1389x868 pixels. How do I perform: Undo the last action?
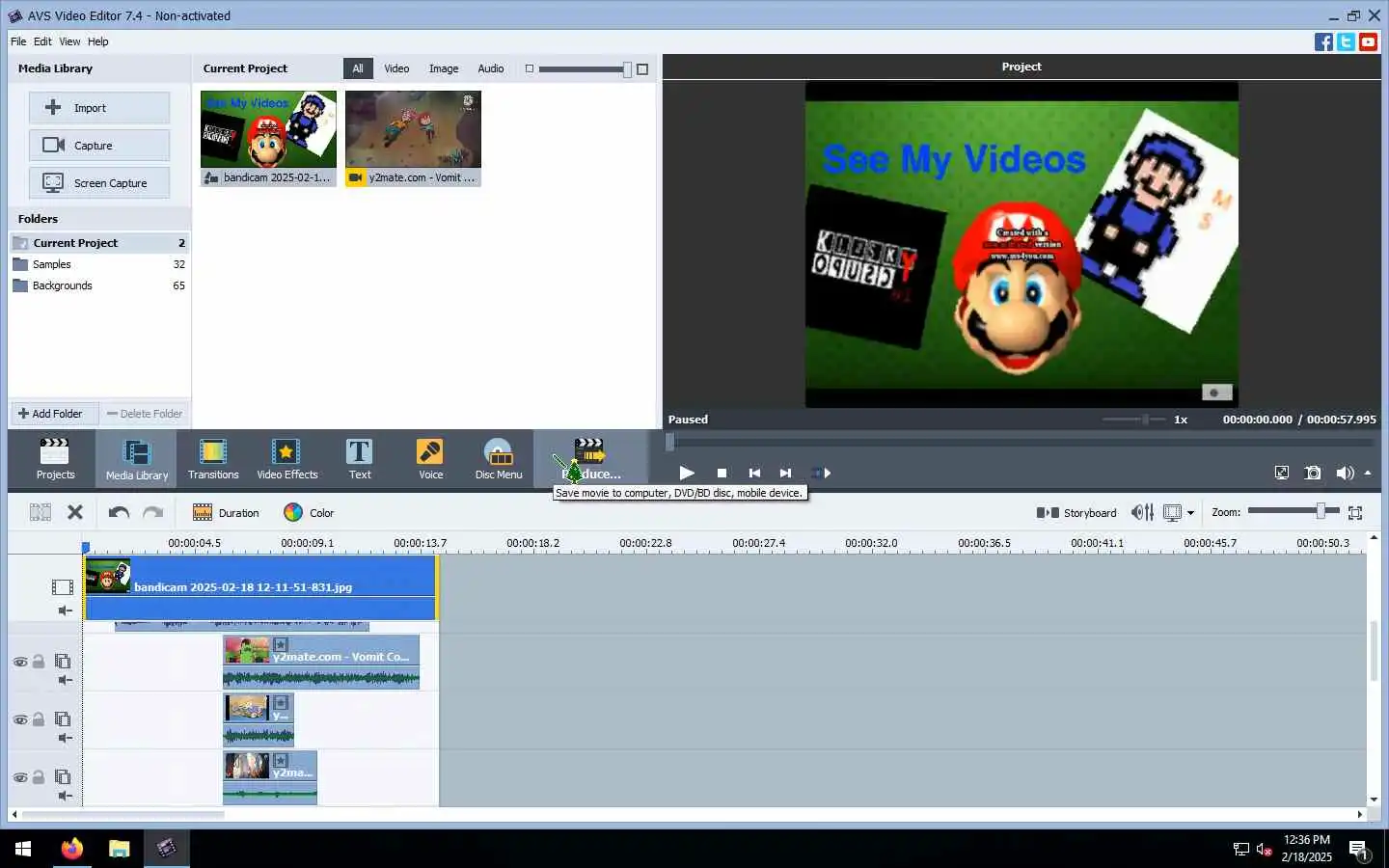point(119,512)
